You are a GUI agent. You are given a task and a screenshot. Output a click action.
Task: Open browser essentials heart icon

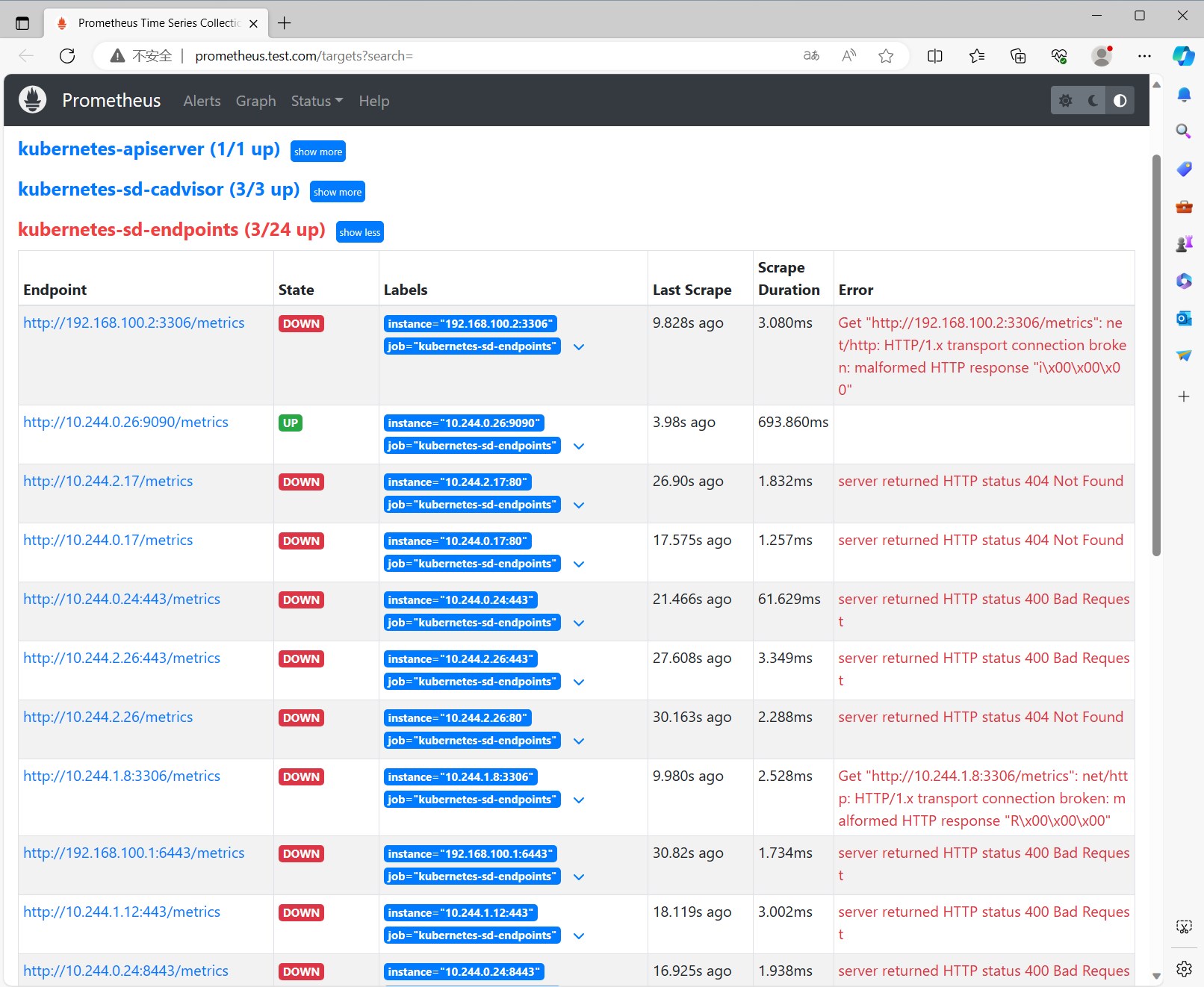pos(1059,56)
